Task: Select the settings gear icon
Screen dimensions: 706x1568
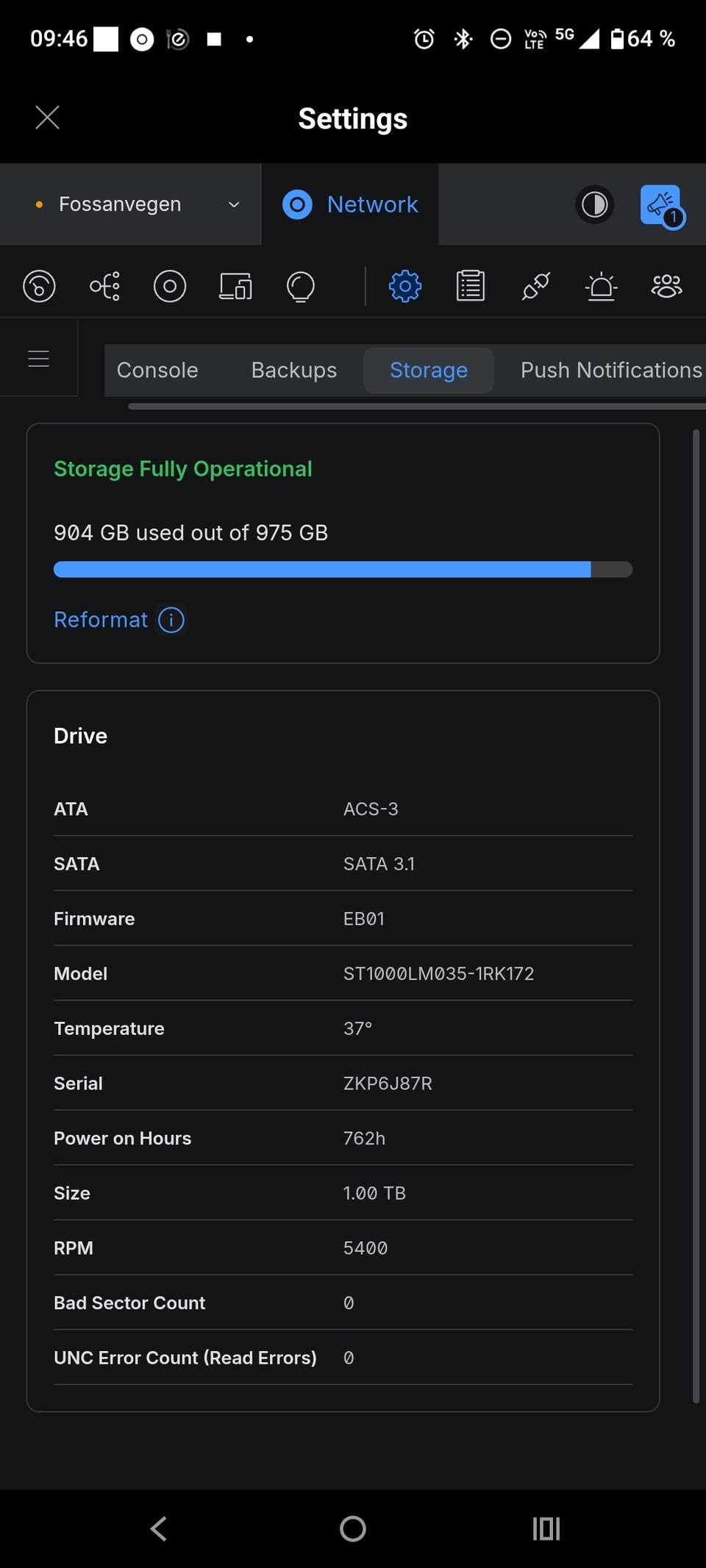Action: [x=405, y=286]
